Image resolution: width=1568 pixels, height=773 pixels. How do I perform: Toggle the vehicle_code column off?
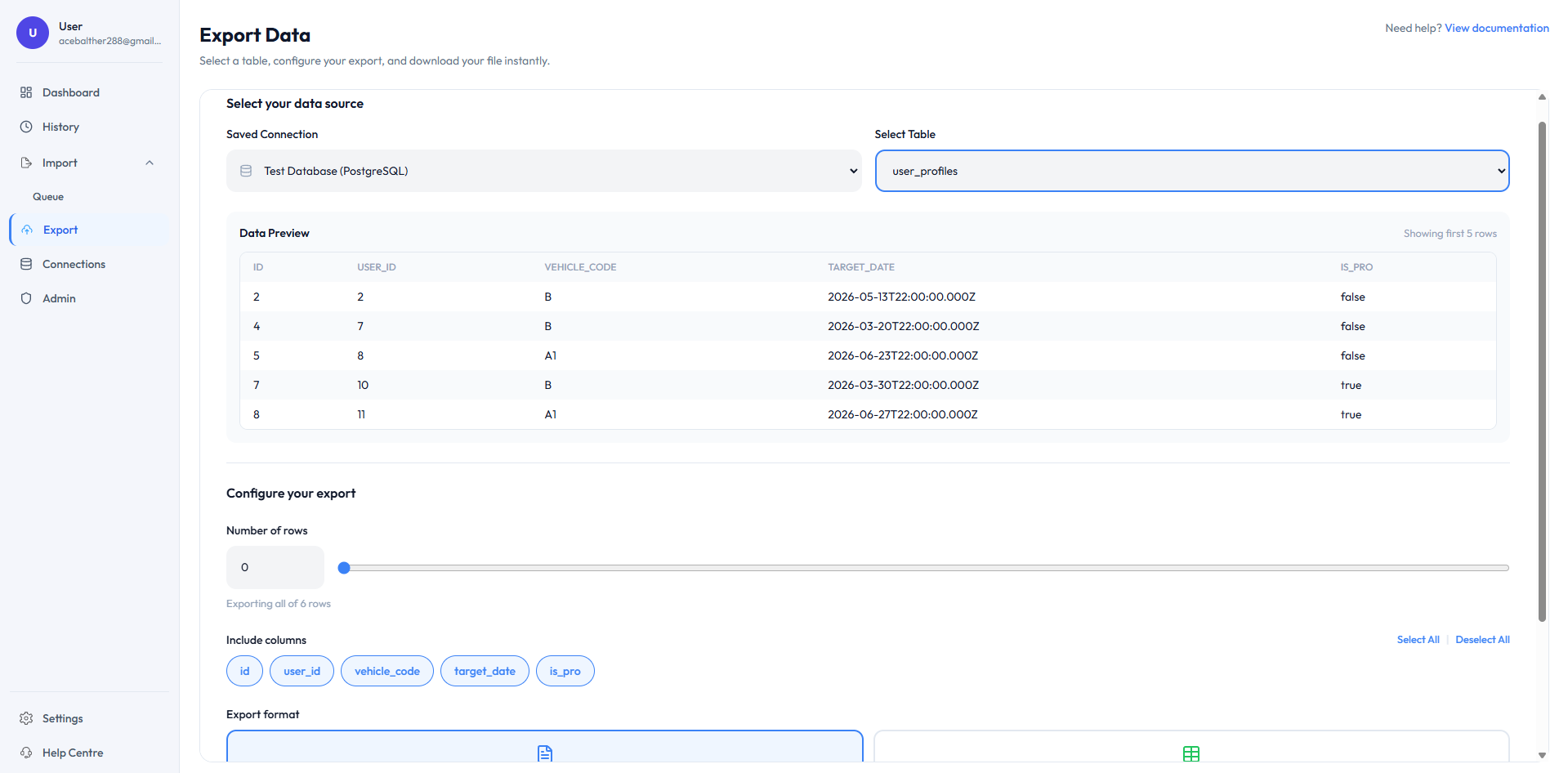click(386, 671)
